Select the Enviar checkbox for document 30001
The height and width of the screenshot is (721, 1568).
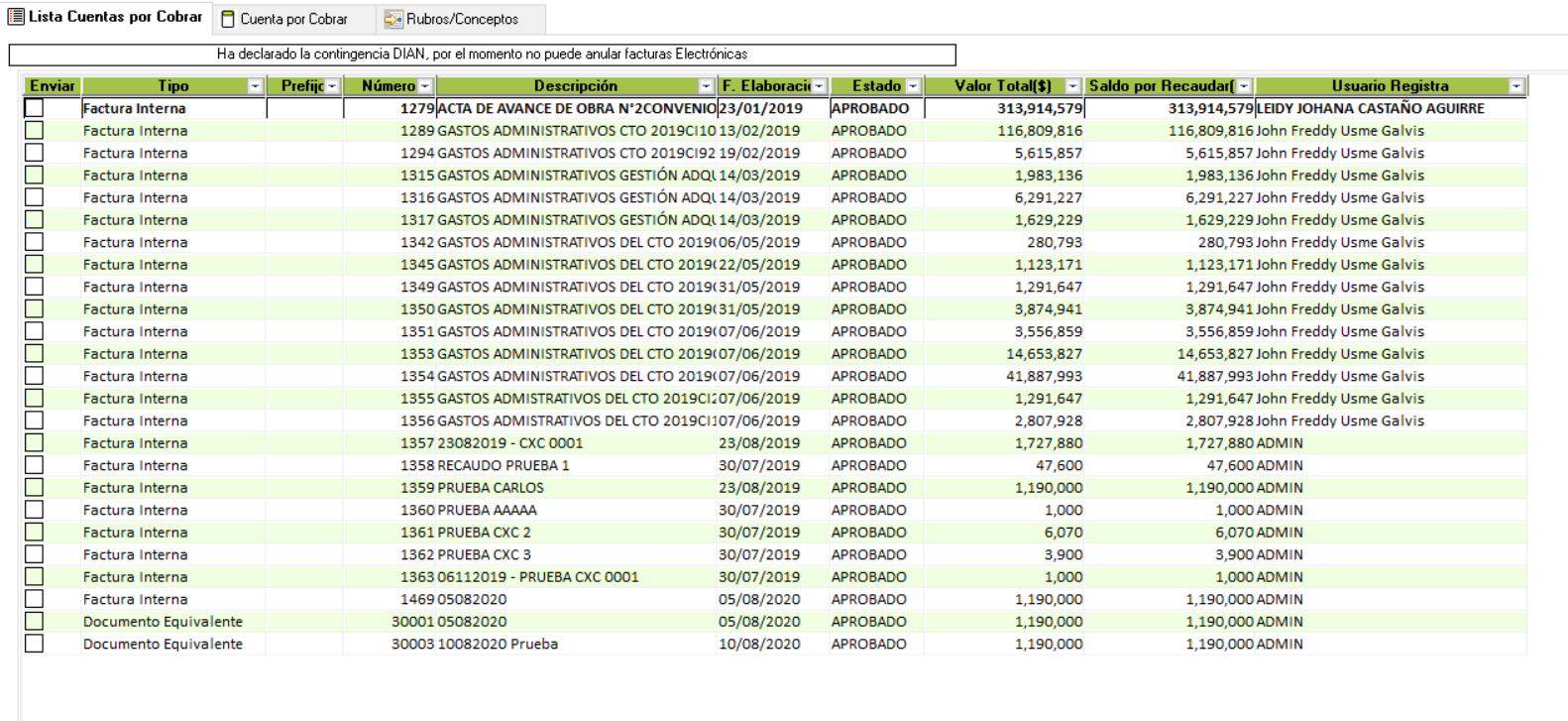(35, 622)
